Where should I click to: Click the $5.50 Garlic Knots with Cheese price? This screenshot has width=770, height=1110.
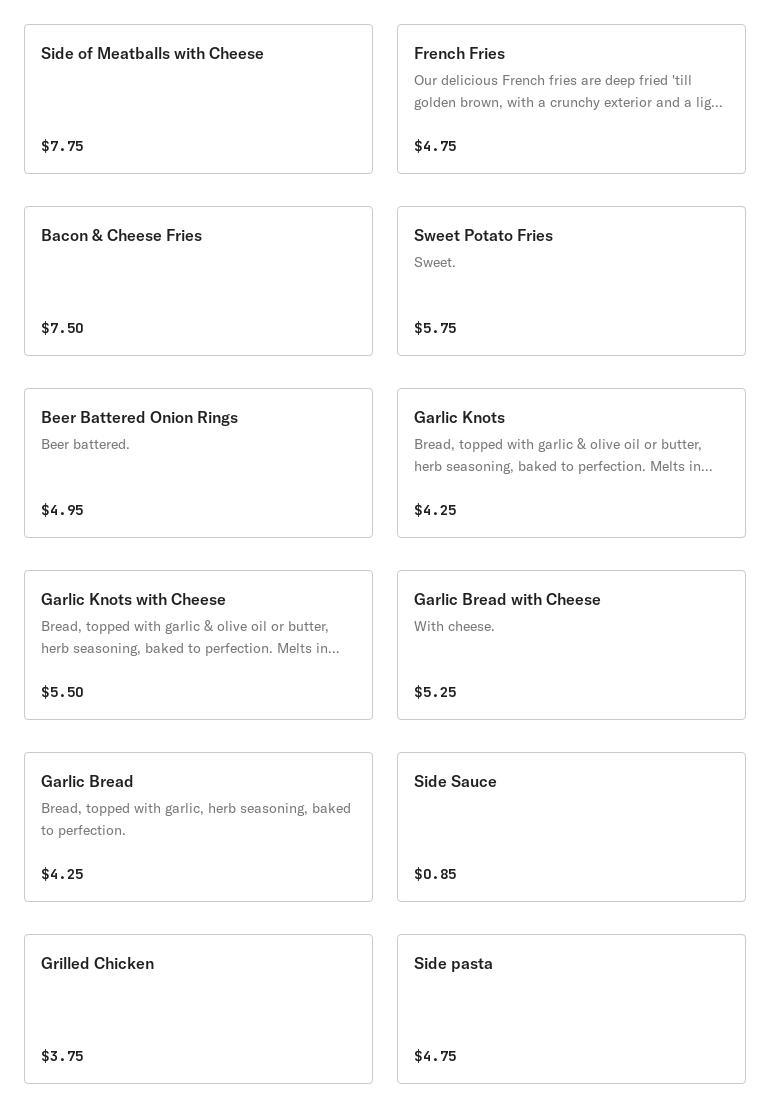click(62, 692)
